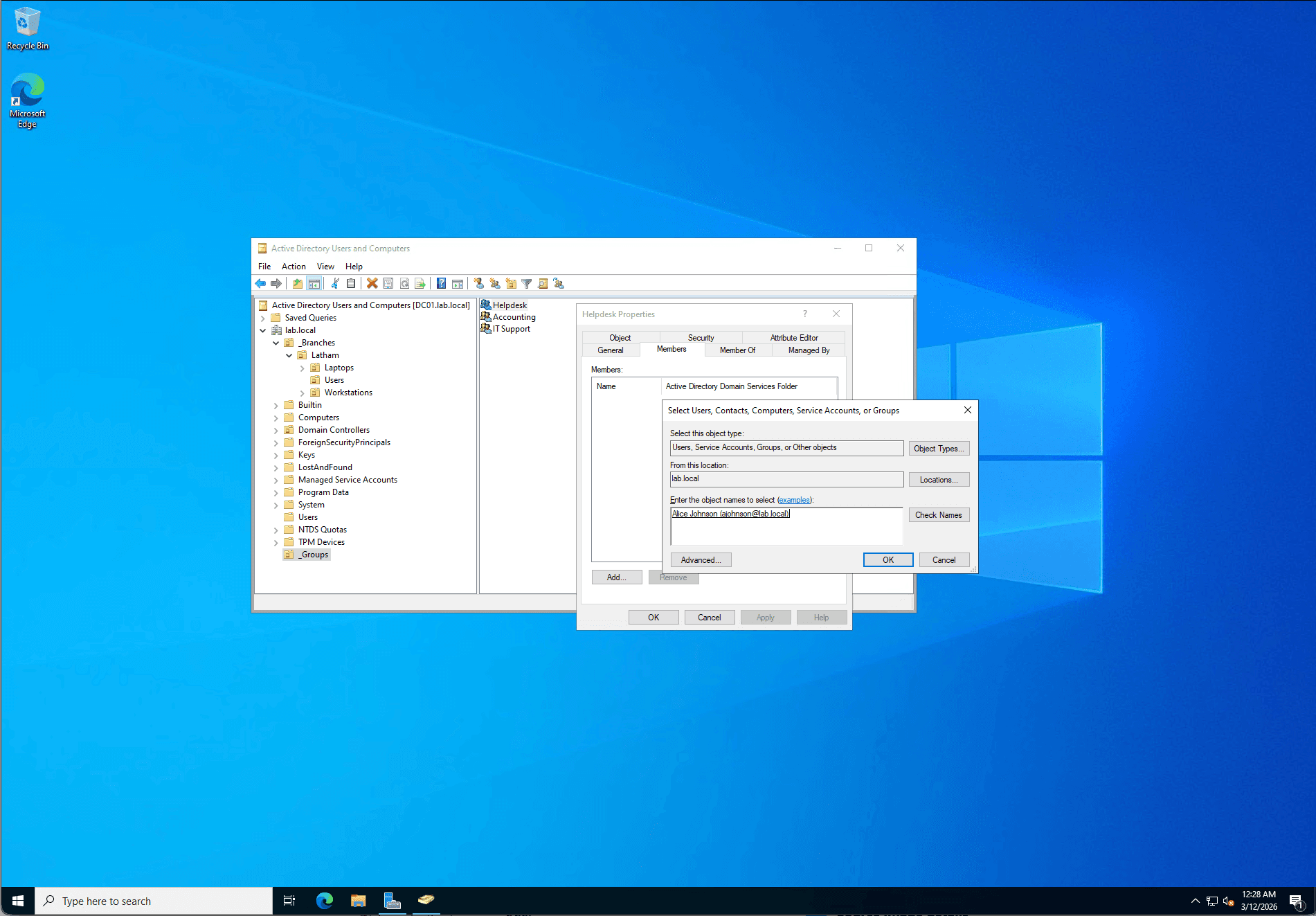Viewport: 1316px width, 916px height.
Task: Click the Create new organizational unit icon
Action: [511, 283]
